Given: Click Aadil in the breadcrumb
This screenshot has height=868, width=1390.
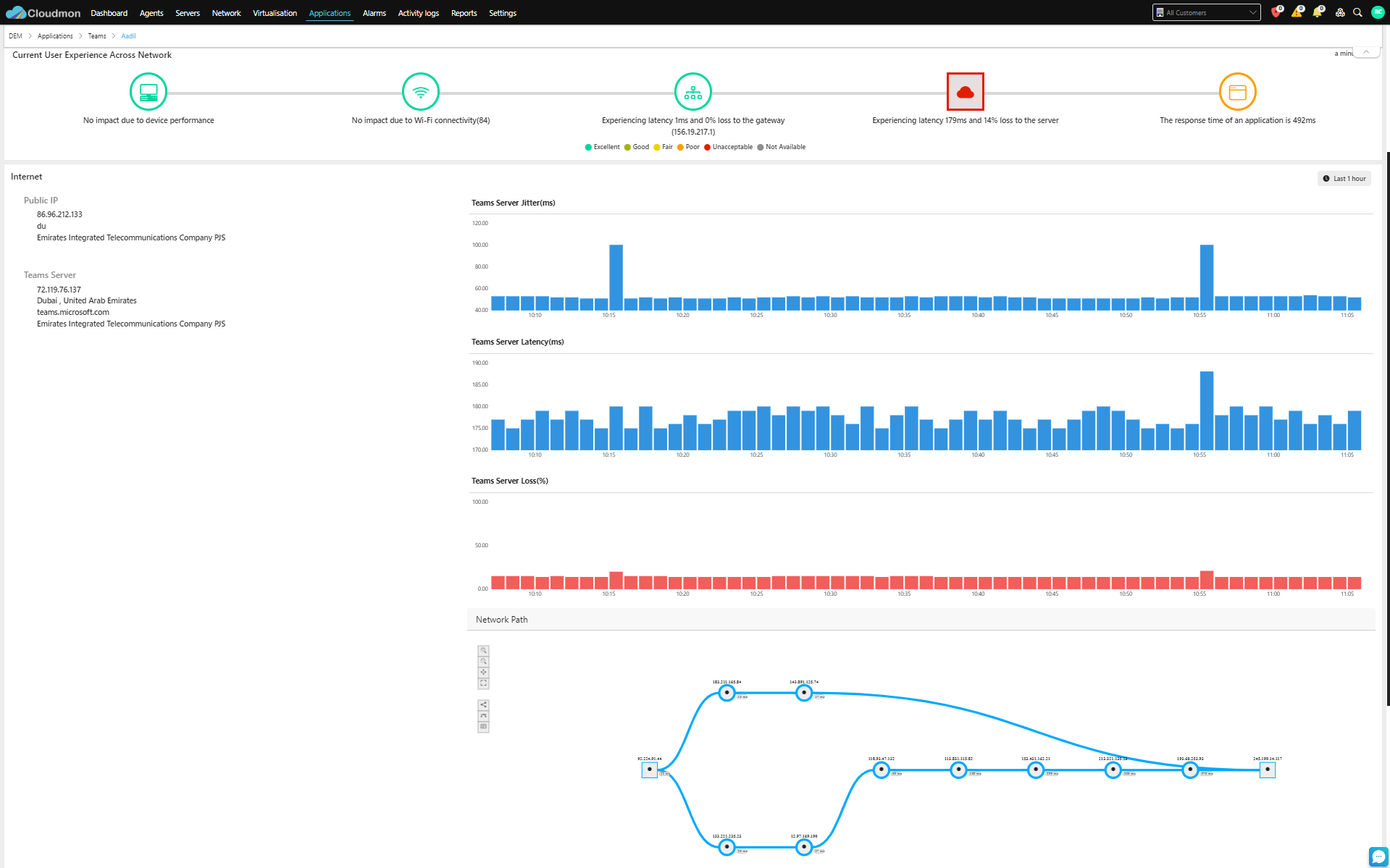Looking at the screenshot, I should click(128, 36).
